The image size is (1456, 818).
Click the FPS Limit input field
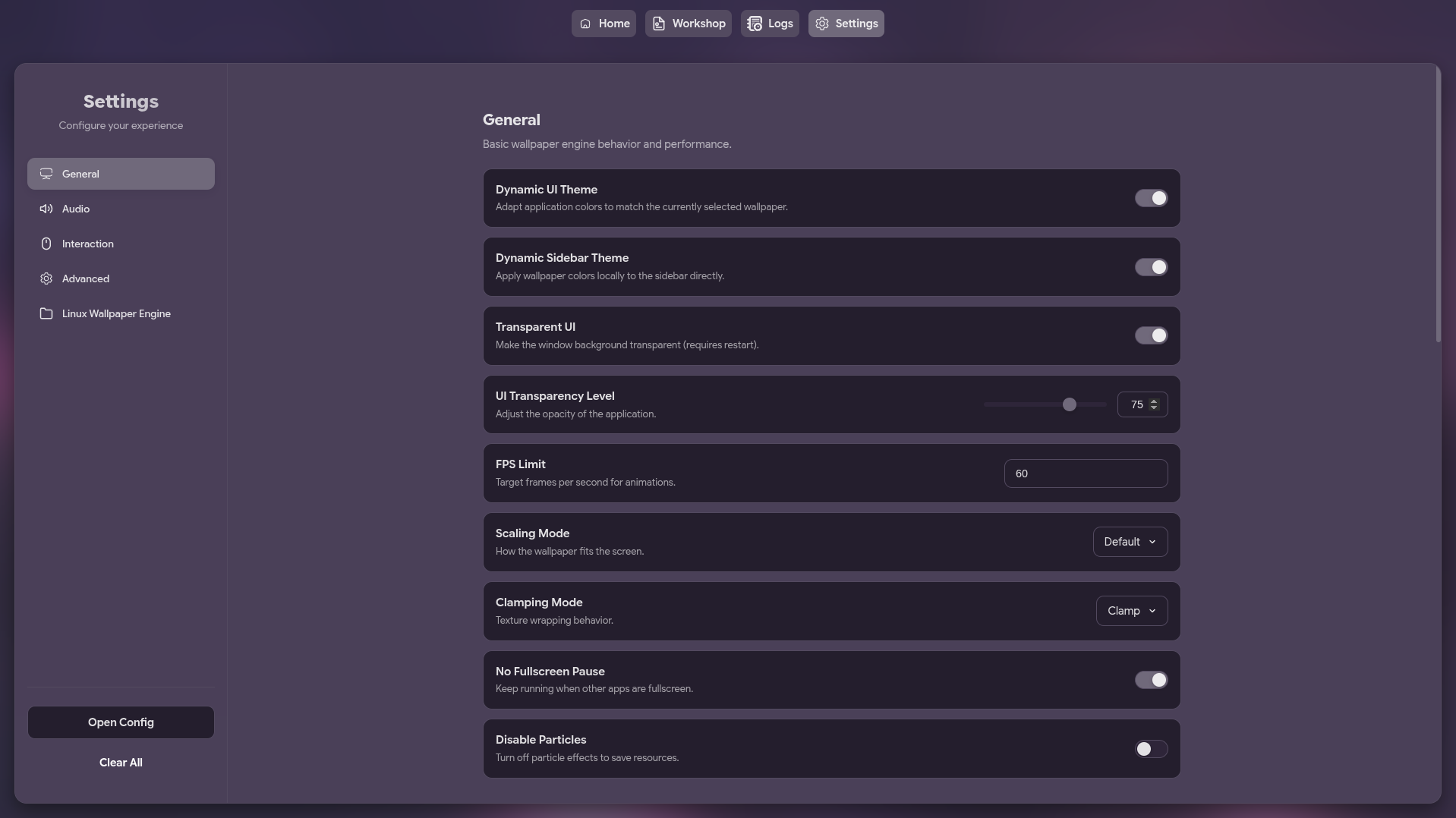click(x=1086, y=473)
